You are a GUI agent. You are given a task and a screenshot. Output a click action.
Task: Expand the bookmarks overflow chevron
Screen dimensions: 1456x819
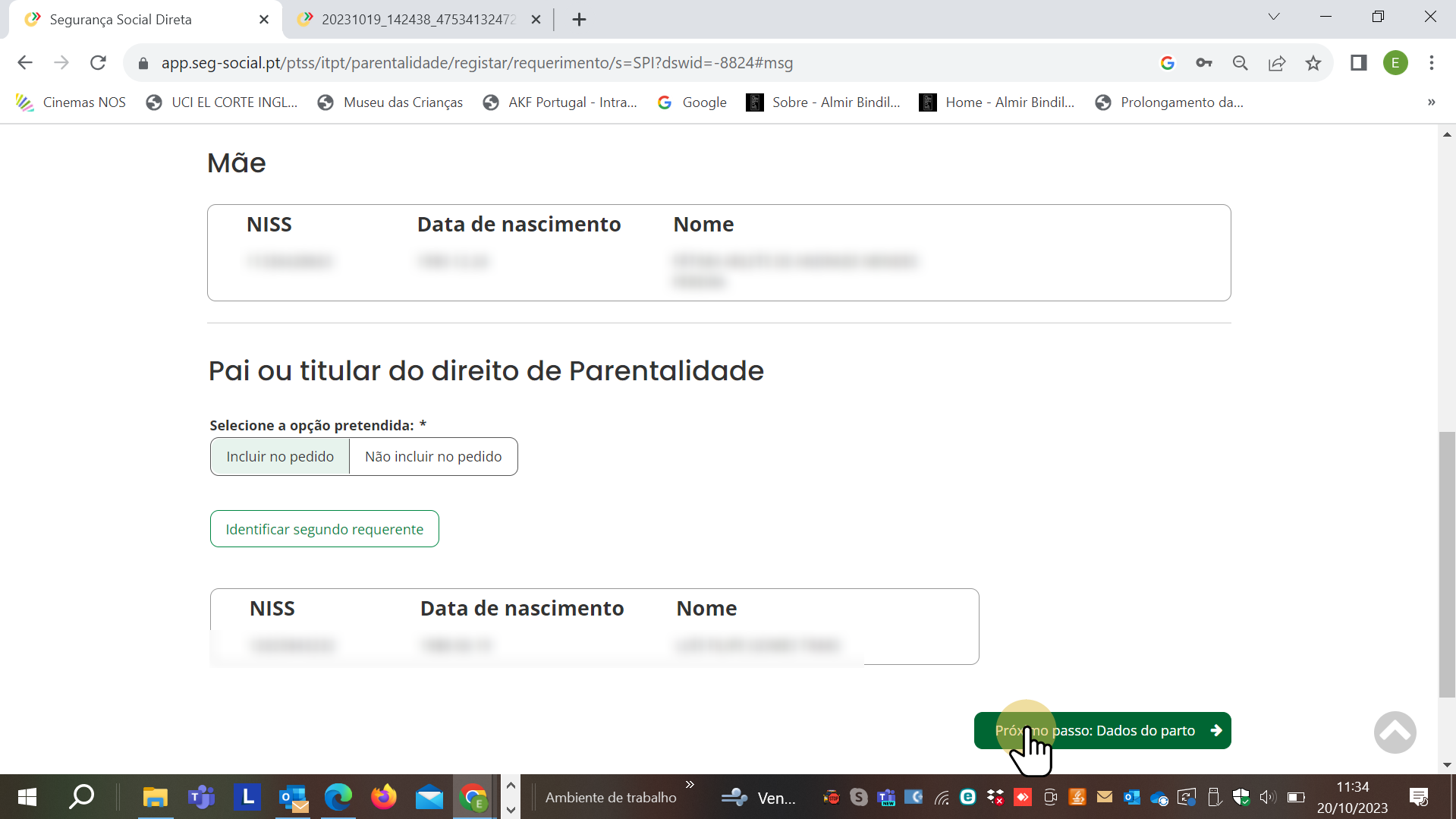pos(1431,102)
